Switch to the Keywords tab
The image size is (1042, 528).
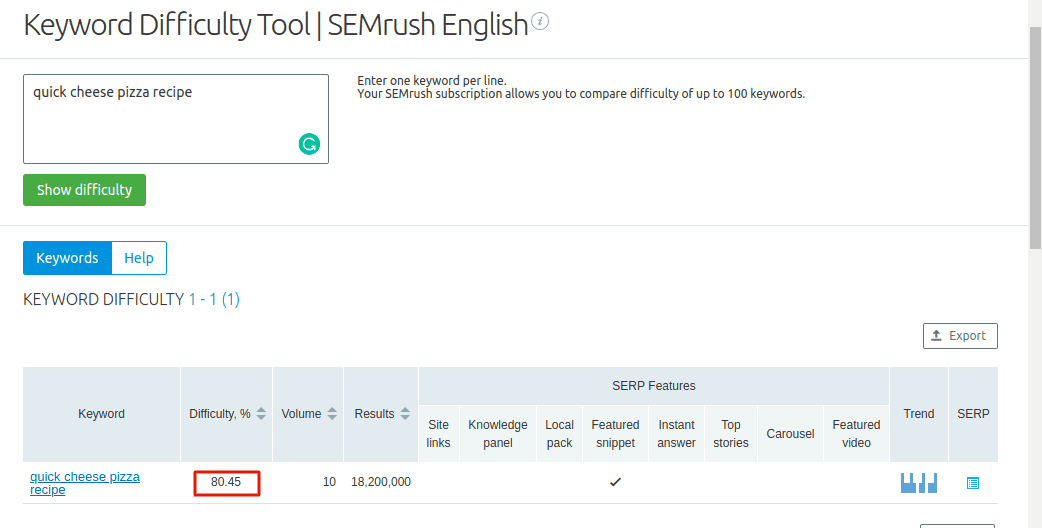click(67, 258)
